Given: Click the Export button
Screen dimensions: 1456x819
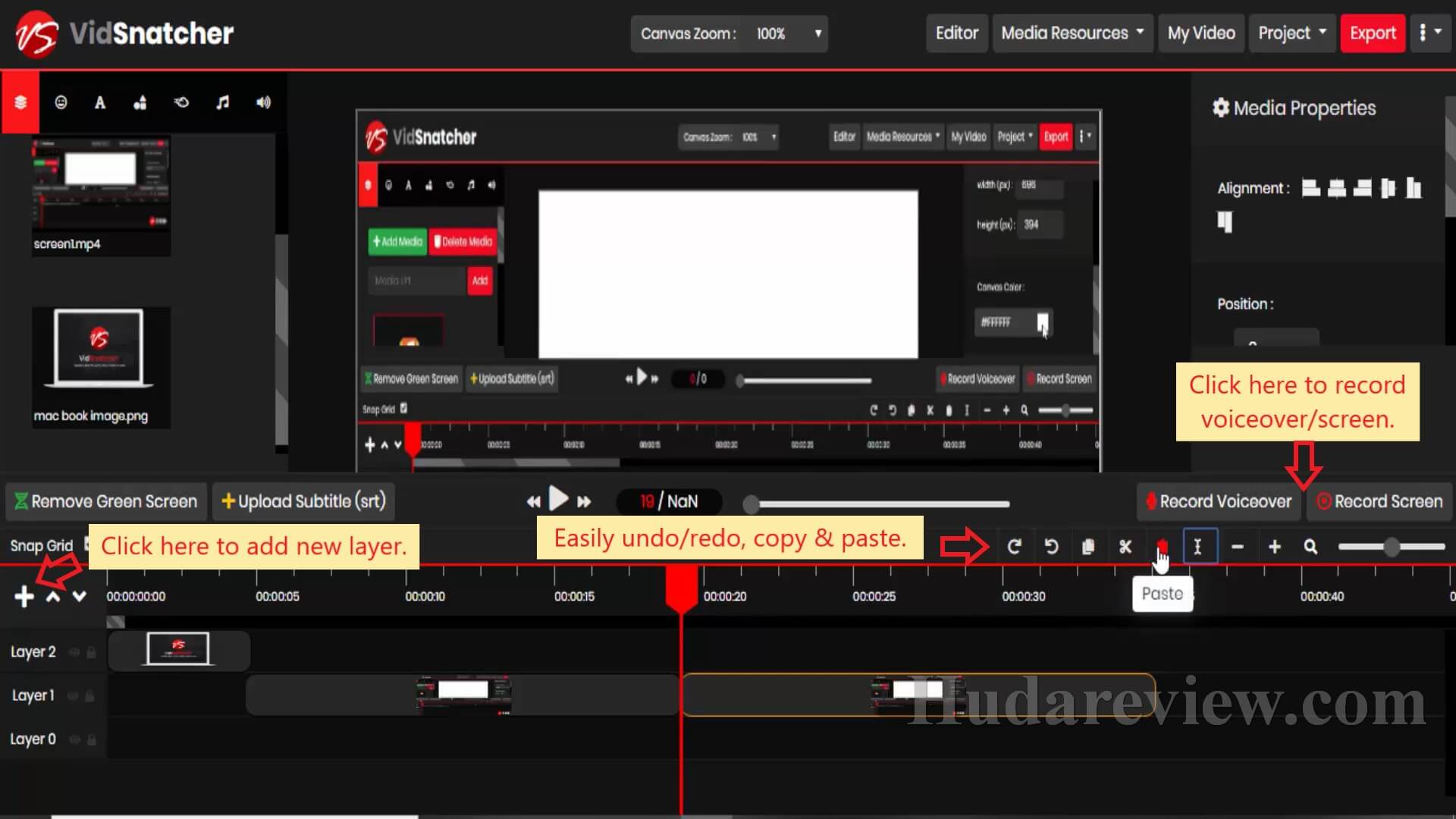Looking at the screenshot, I should 1373,33.
